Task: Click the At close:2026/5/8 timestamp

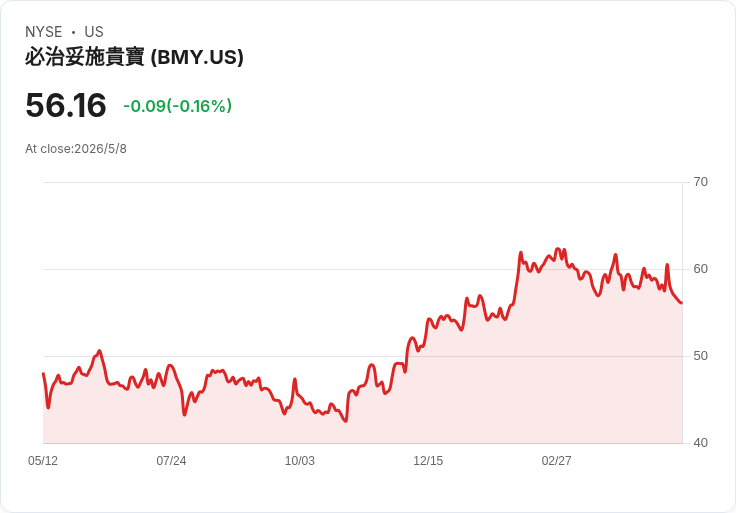Action: click(76, 149)
